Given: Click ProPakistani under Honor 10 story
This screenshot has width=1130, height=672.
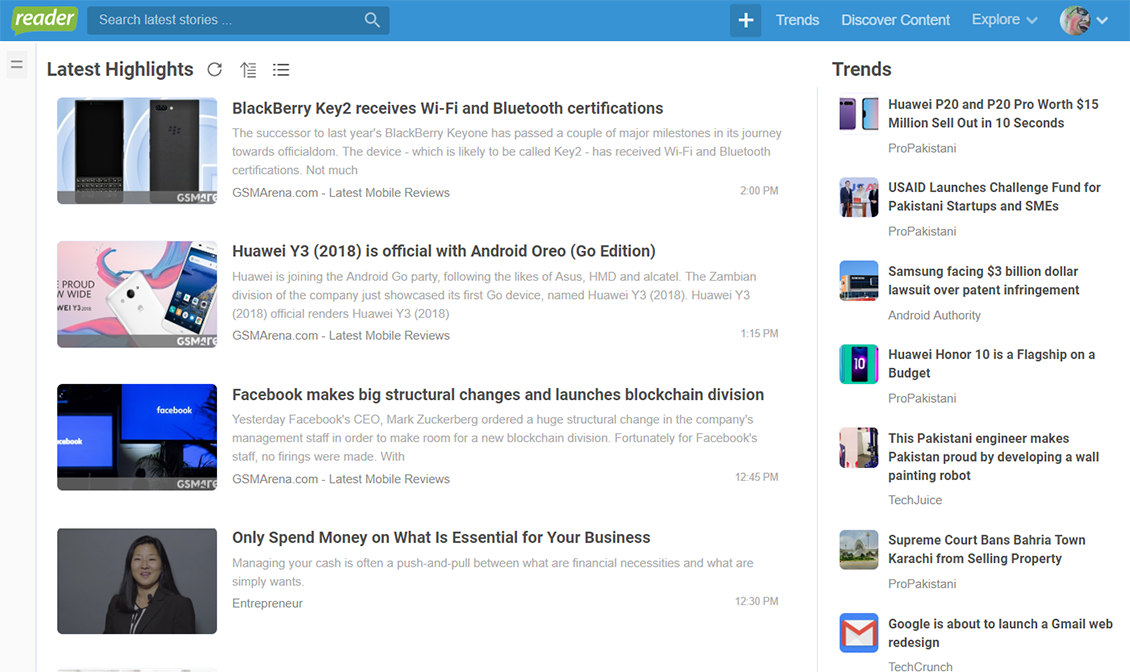Looking at the screenshot, I should pos(922,398).
